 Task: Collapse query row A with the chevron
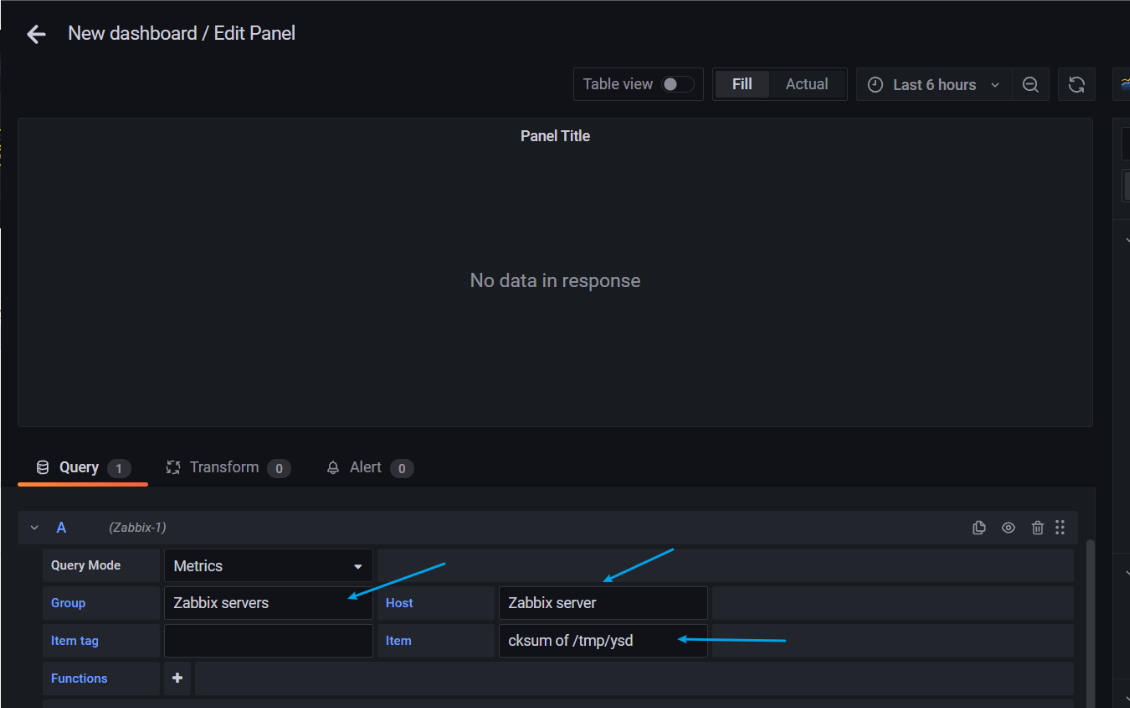click(35, 528)
